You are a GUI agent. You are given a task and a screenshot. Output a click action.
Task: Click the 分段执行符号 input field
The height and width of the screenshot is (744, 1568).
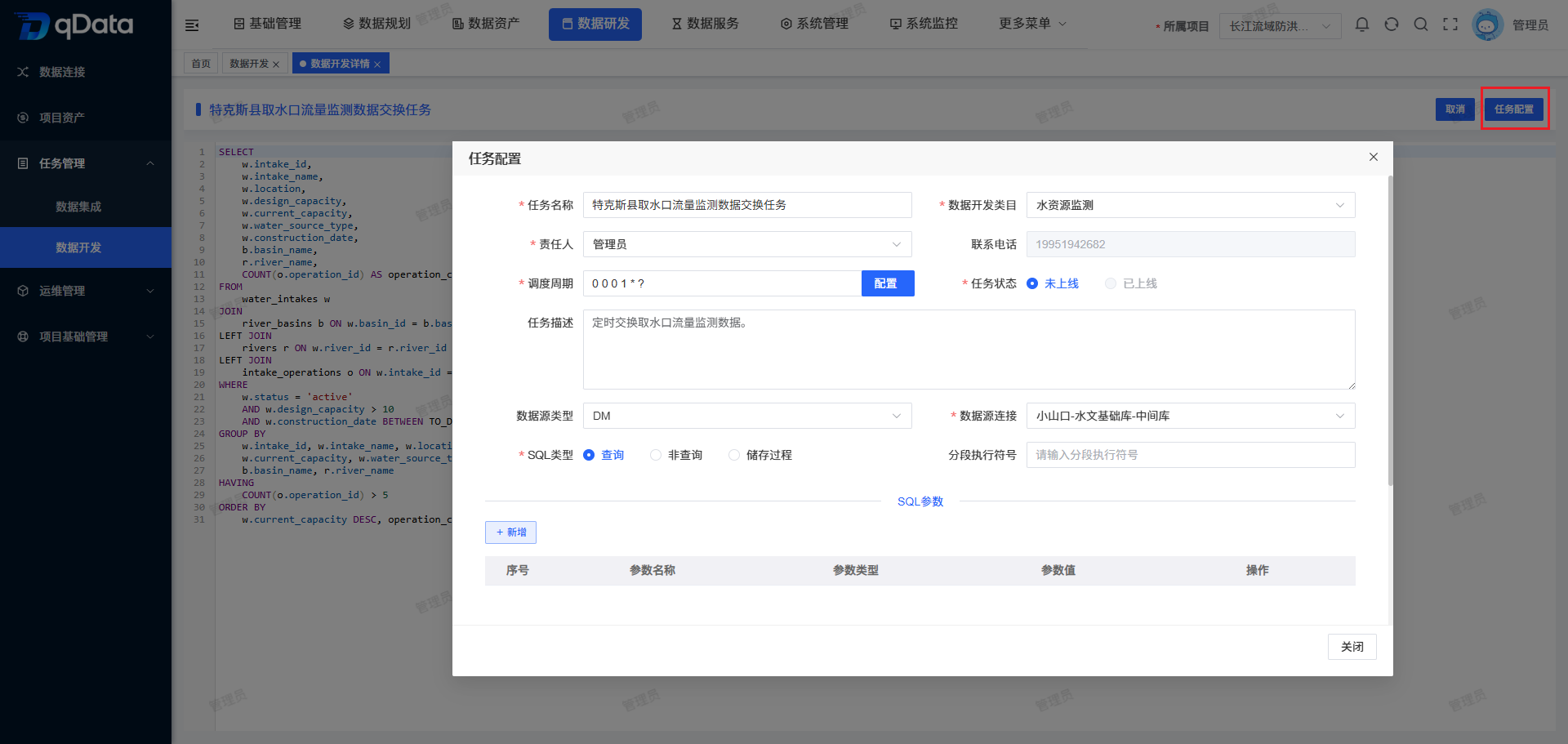pos(1191,455)
